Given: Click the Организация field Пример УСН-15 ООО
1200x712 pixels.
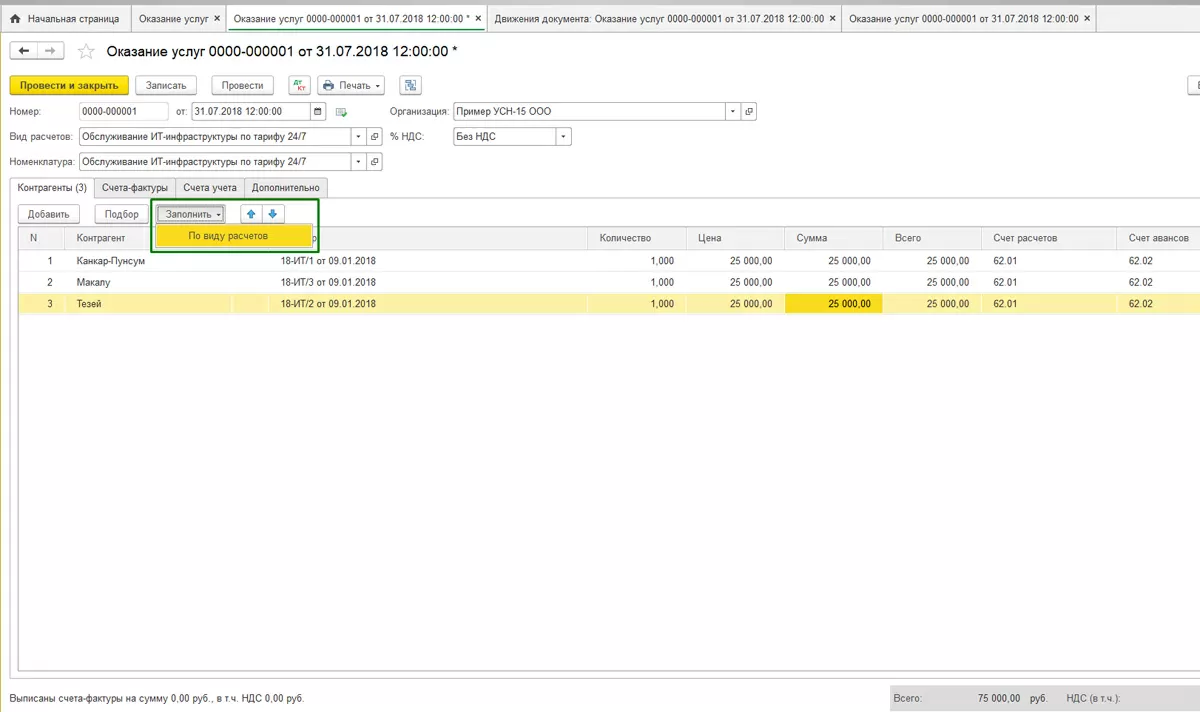Looking at the screenshot, I should click(589, 112).
